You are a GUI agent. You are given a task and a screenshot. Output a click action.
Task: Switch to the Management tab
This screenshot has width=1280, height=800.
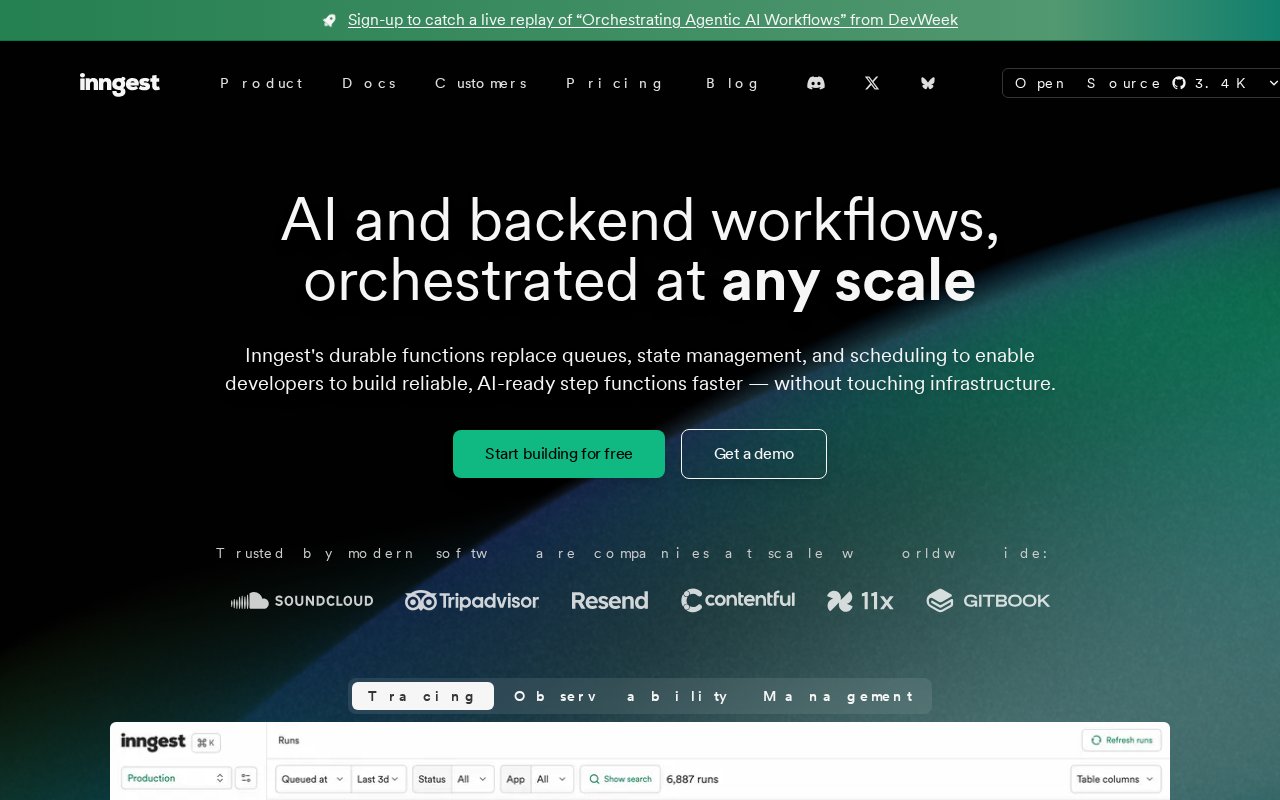pyautogui.click(x=838, y=696)
